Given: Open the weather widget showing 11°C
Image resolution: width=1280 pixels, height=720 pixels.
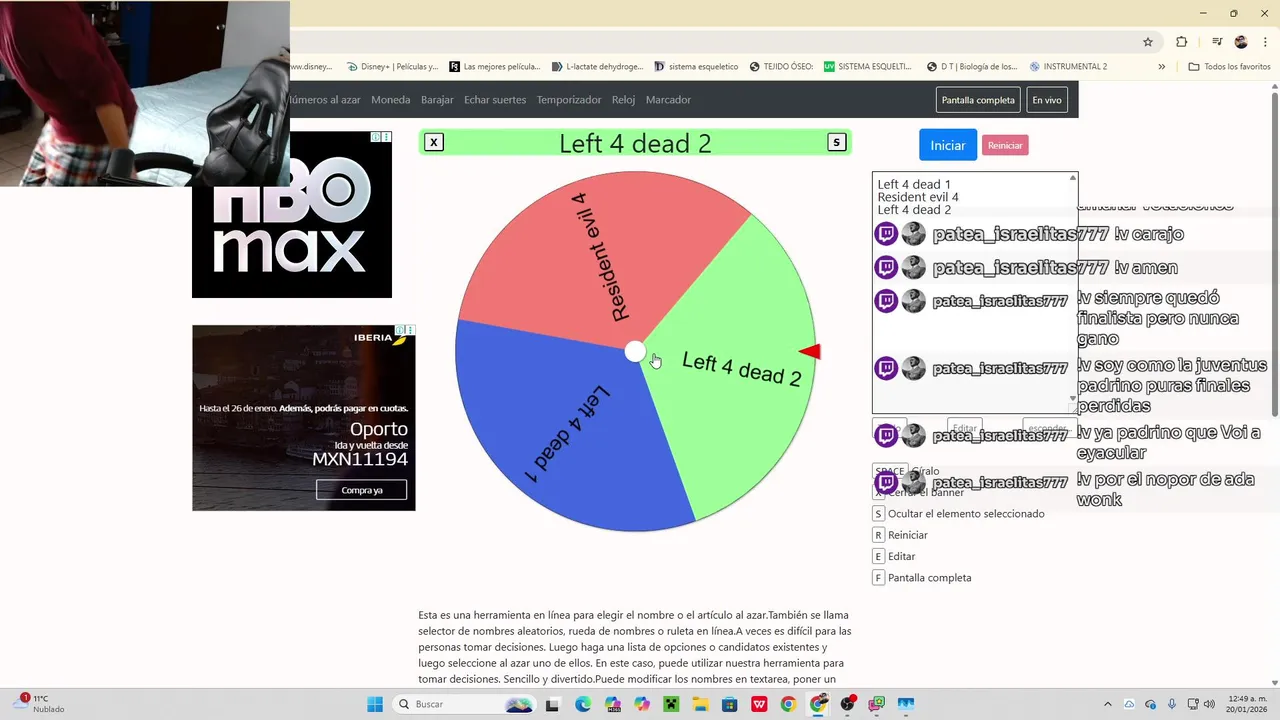Looking at the screenshot, I should (x=40, y=704).
